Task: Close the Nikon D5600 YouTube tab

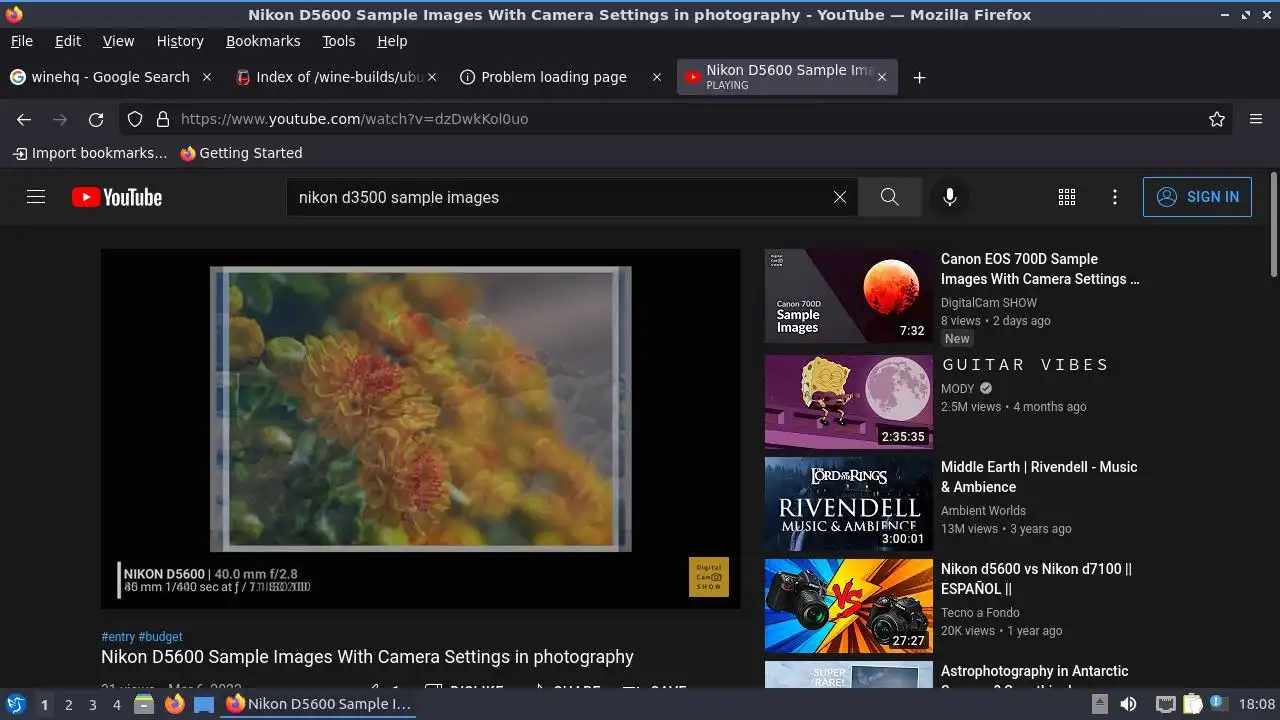Action: pyautogui.click(x=881, y=77)
